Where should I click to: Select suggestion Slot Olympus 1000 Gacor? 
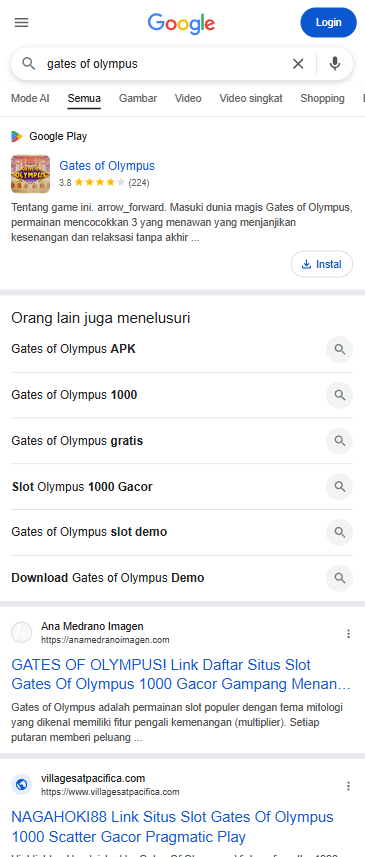pyautogui.click(x=82, y=486)
